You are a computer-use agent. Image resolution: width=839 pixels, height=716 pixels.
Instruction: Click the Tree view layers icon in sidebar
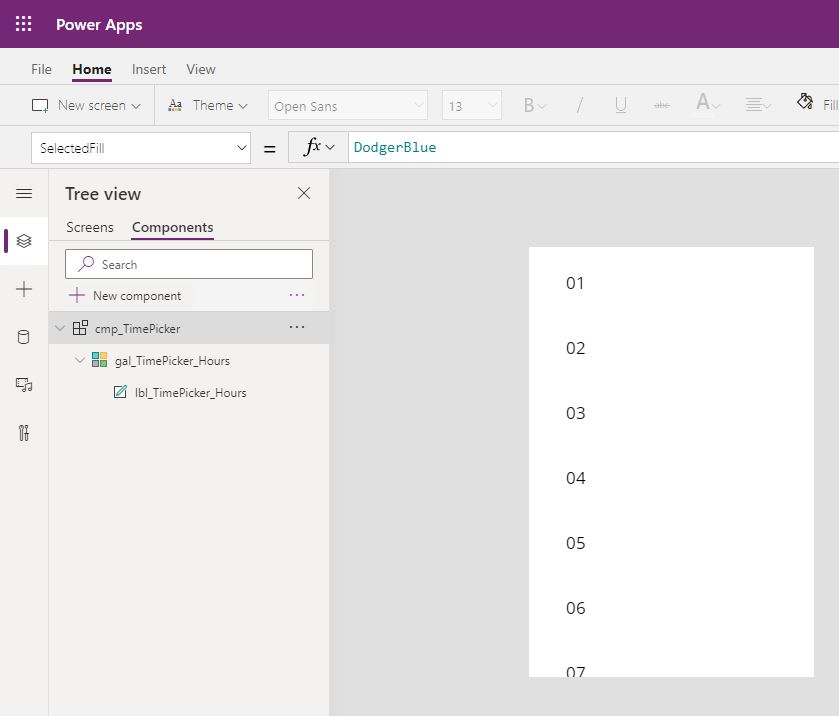(24, 241)
